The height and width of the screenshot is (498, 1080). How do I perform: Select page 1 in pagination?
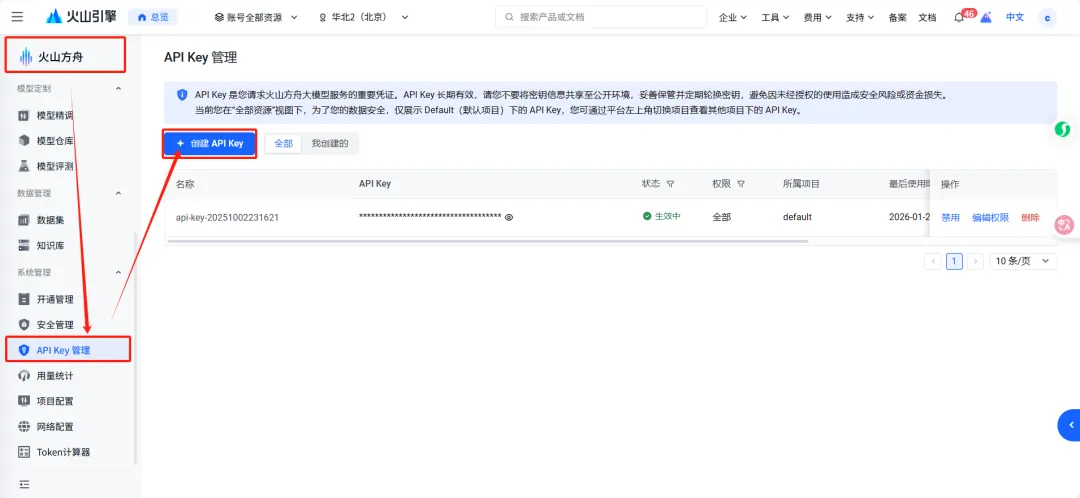pyautogui.click(x=954, y=261)
